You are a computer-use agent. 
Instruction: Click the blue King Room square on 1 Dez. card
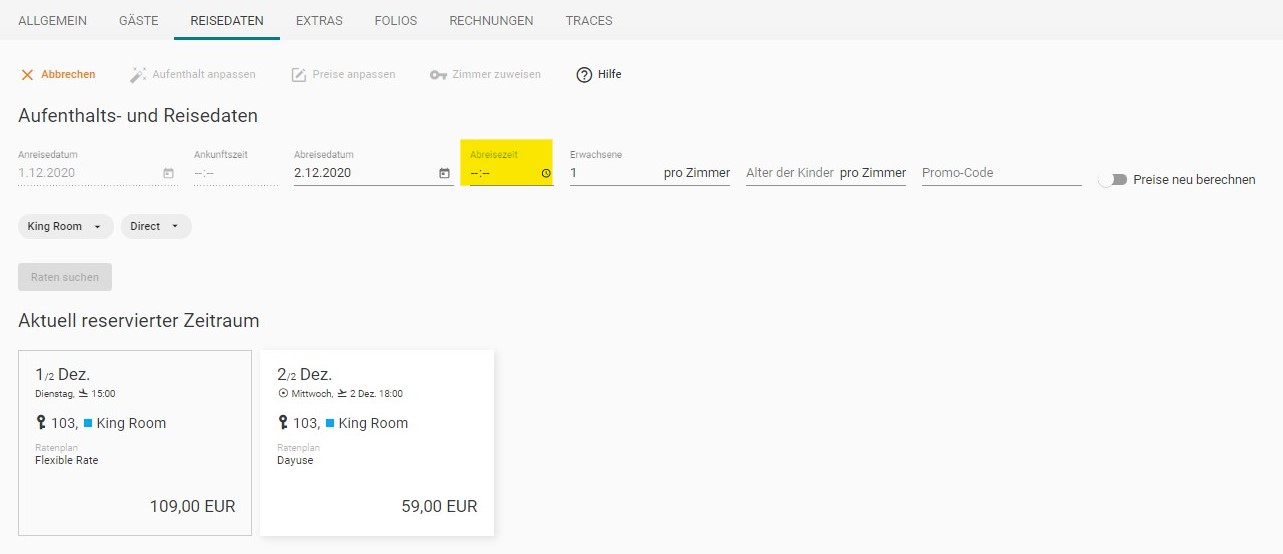click(x=88, y=423)
